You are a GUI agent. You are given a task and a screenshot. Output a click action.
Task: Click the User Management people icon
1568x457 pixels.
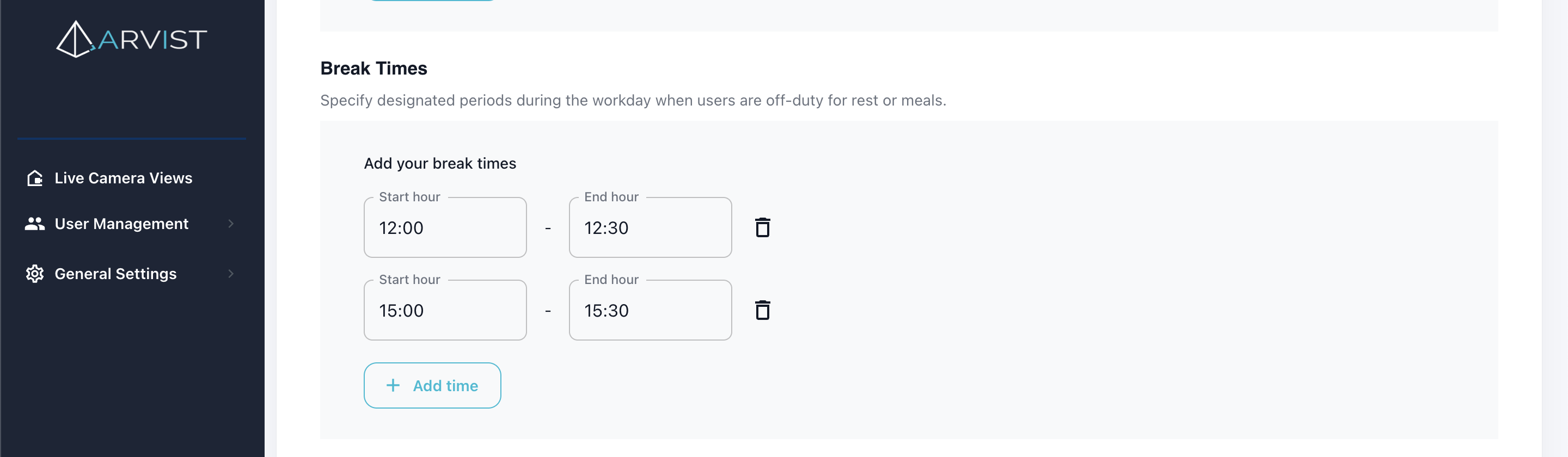click(x=35, y=224)
